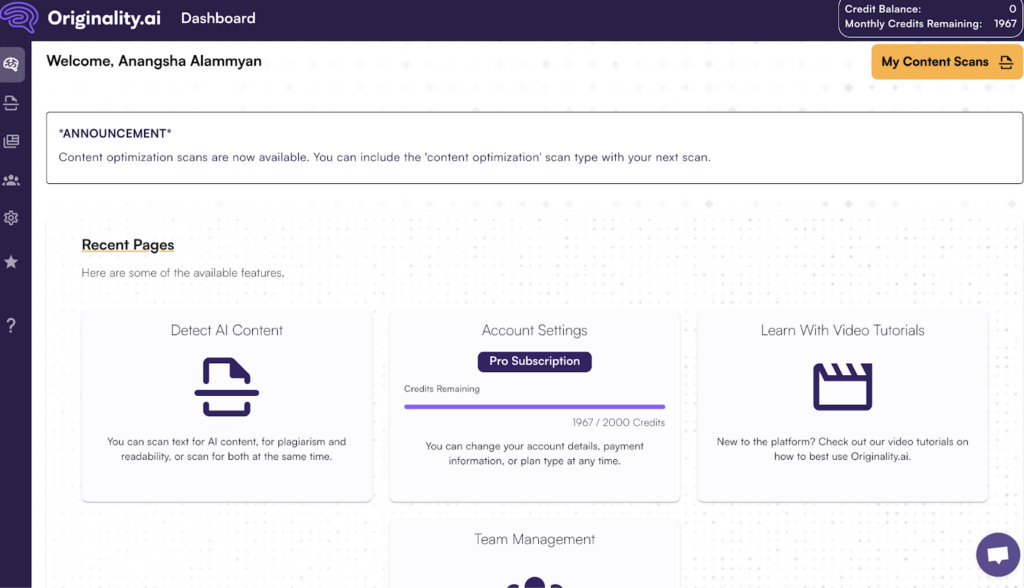Click the My Content Scans button
The width and height of the screenshot is (1024, 588).
pos(946,62)
